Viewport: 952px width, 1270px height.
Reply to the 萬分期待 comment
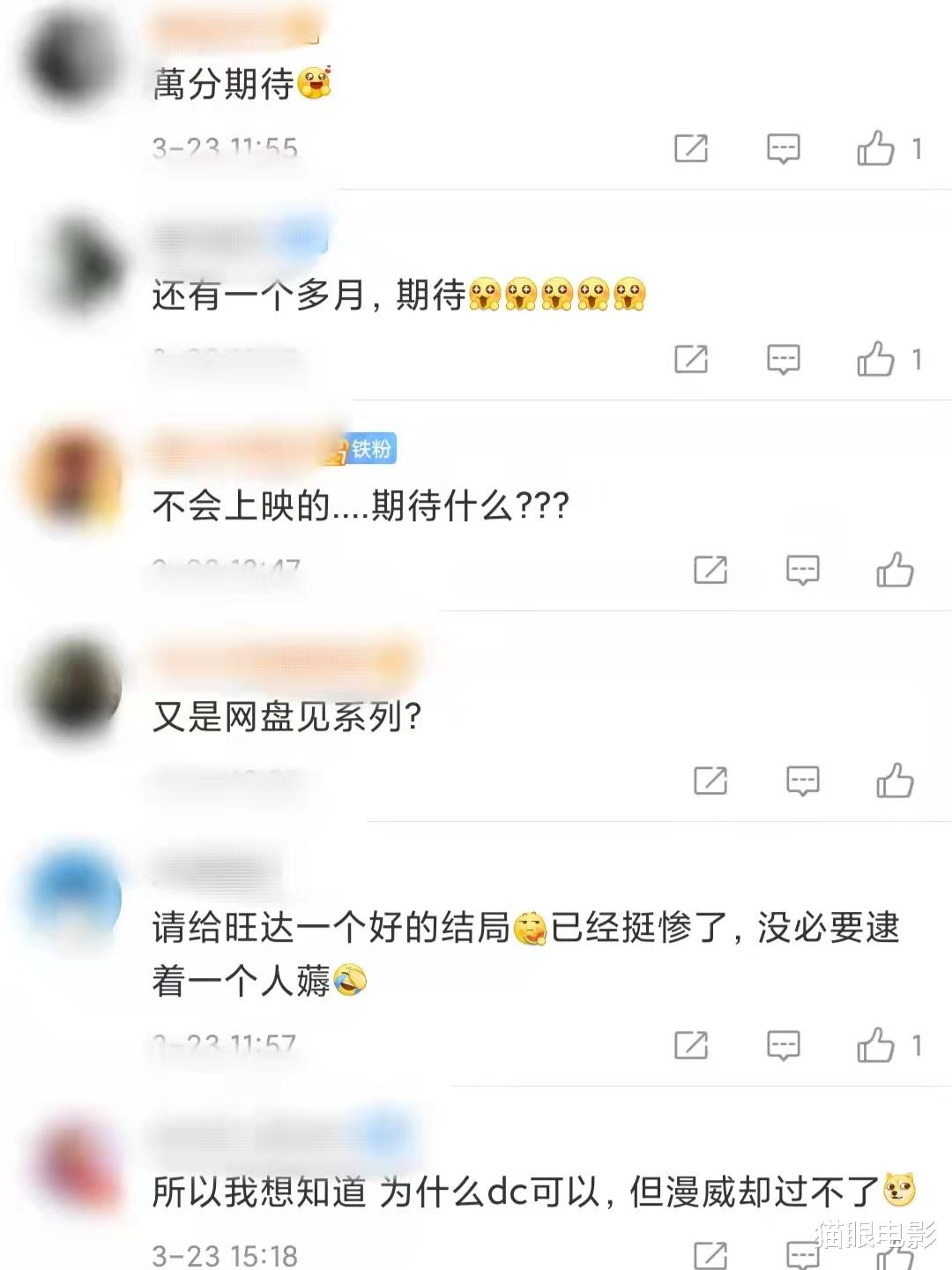[x=783, y=149]
